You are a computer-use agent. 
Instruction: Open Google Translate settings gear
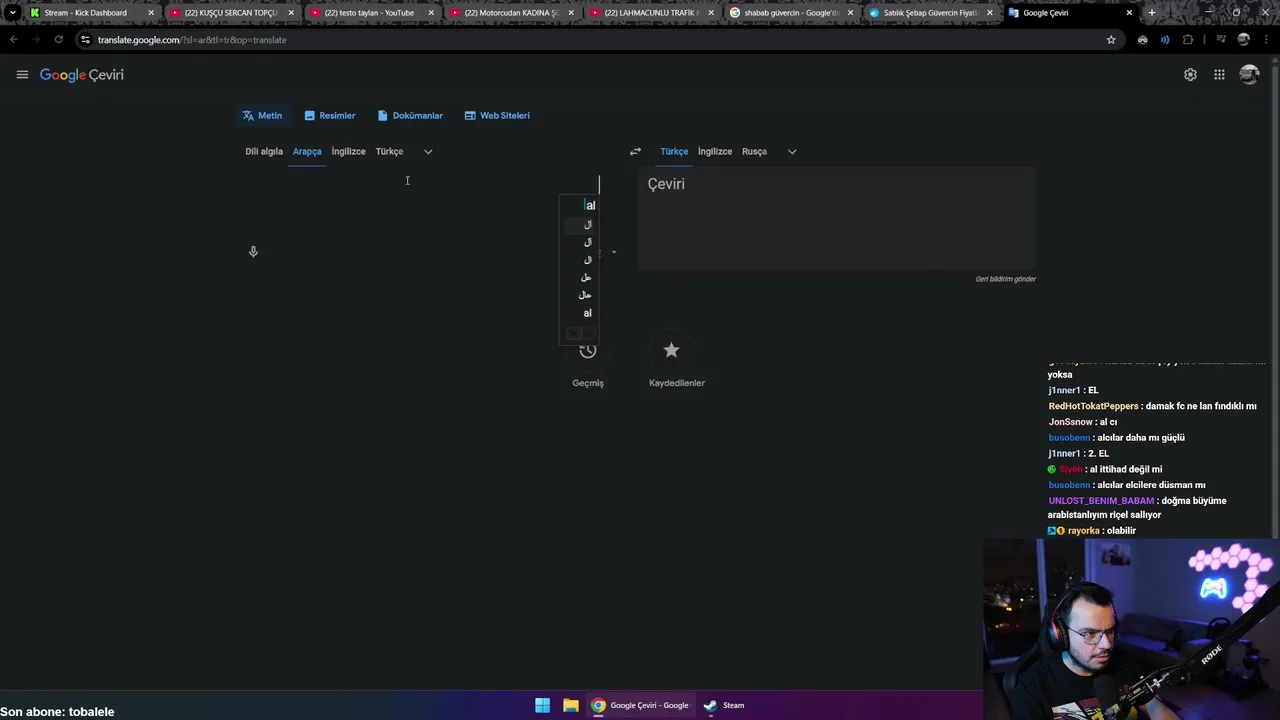(x=1190, y=75)
